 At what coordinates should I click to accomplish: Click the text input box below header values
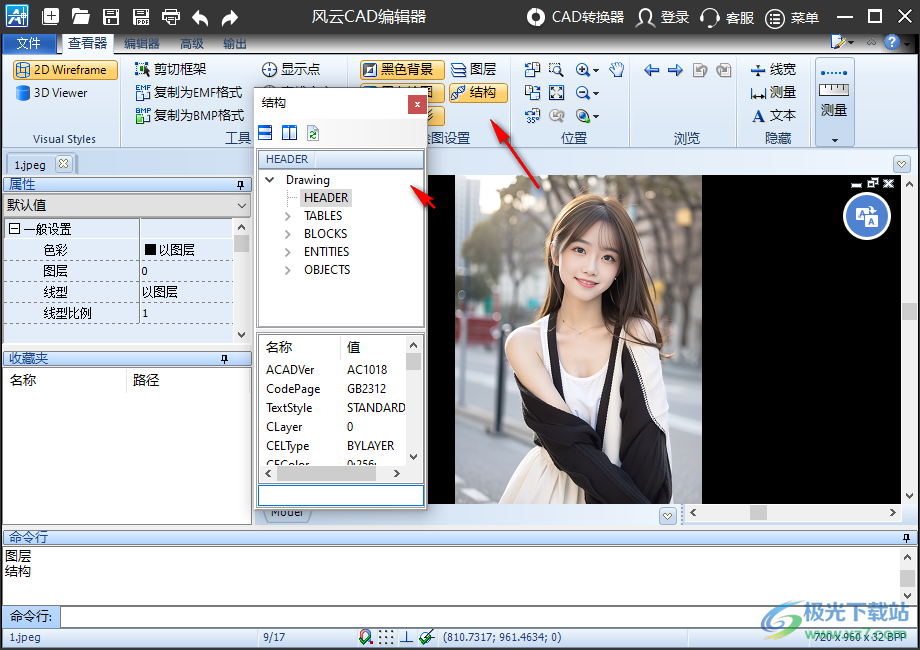(341, 495)
